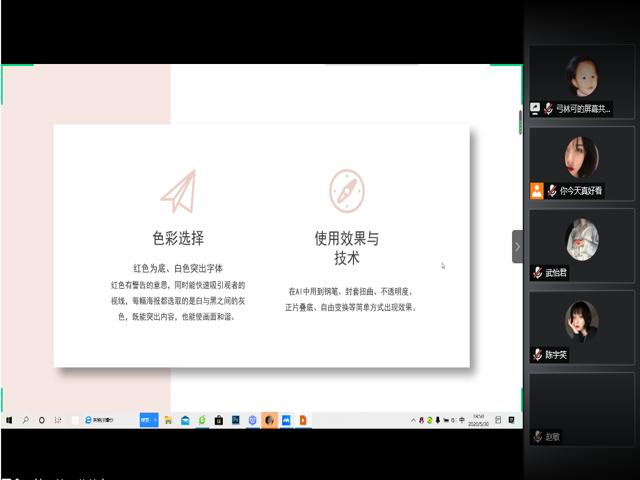This screenshot has width=640, height=480.
Task: Open the Mail app taskbar icon
Action: pyautogui.click(x=185, y=420)
